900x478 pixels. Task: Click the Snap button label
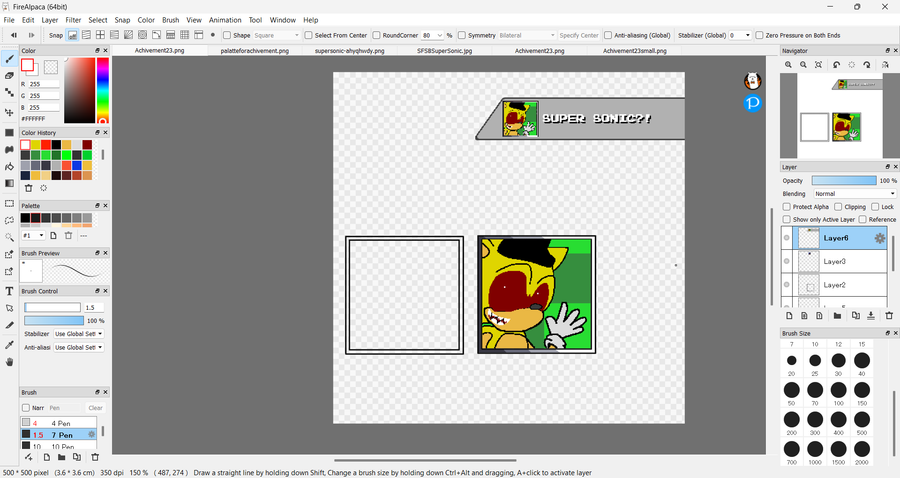pyautogui.click(x=56, y=35)
